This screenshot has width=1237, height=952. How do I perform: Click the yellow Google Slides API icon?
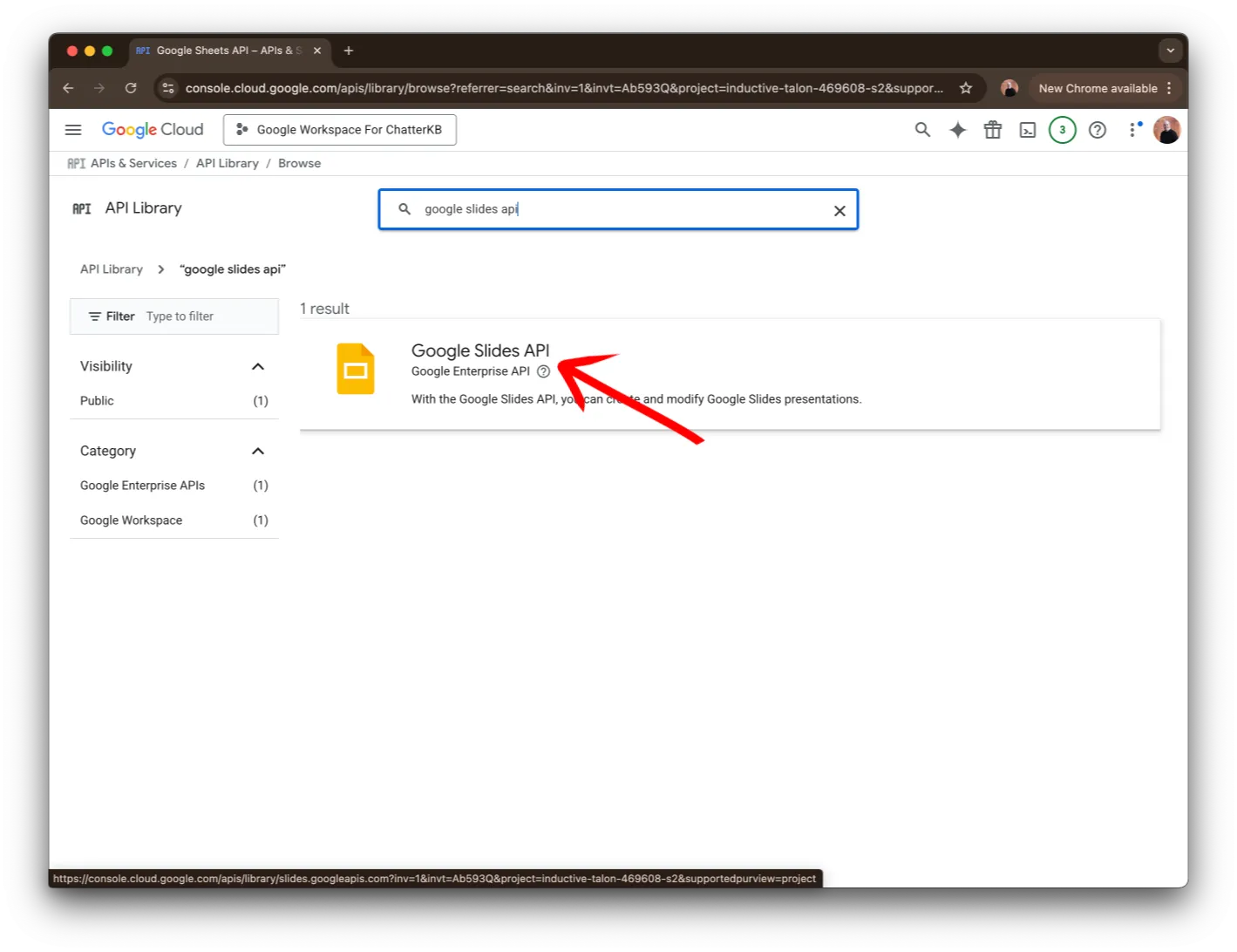(x=356, y=369)
